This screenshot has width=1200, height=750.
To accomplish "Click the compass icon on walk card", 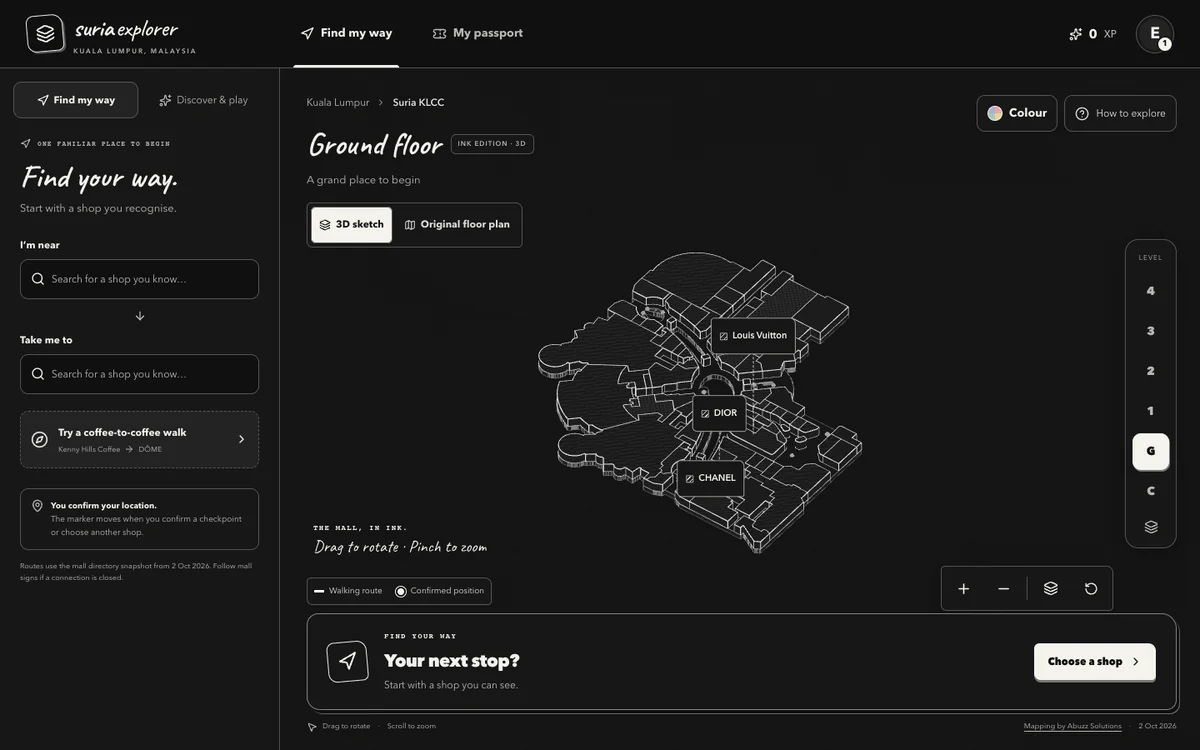I will (40, 440).
